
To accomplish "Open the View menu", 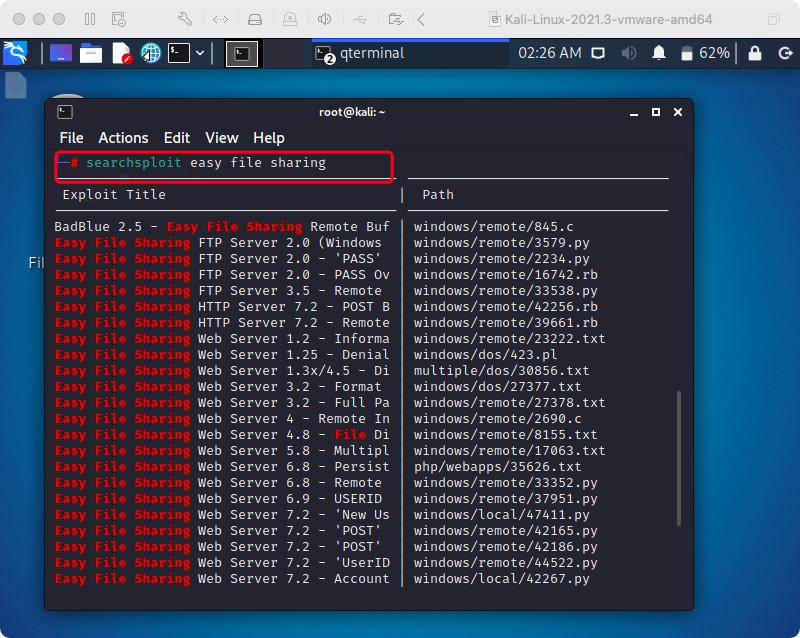I will click(x=221, y=138).
